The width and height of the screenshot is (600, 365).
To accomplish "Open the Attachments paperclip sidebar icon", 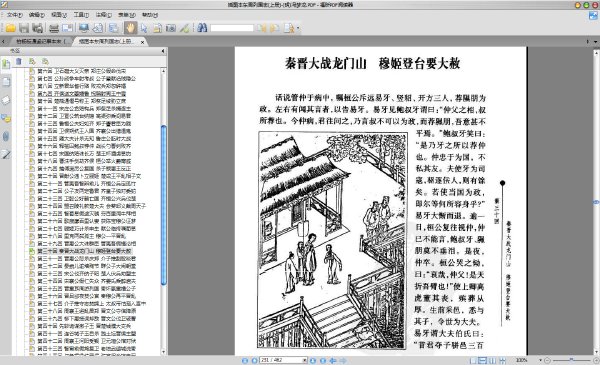I will click(7, 137).
